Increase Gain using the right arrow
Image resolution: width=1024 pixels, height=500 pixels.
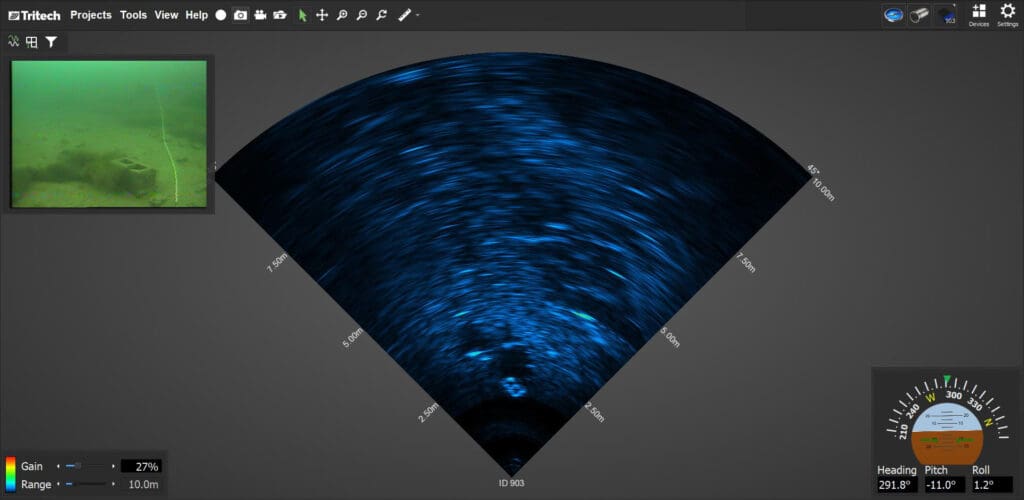(112, 466)
